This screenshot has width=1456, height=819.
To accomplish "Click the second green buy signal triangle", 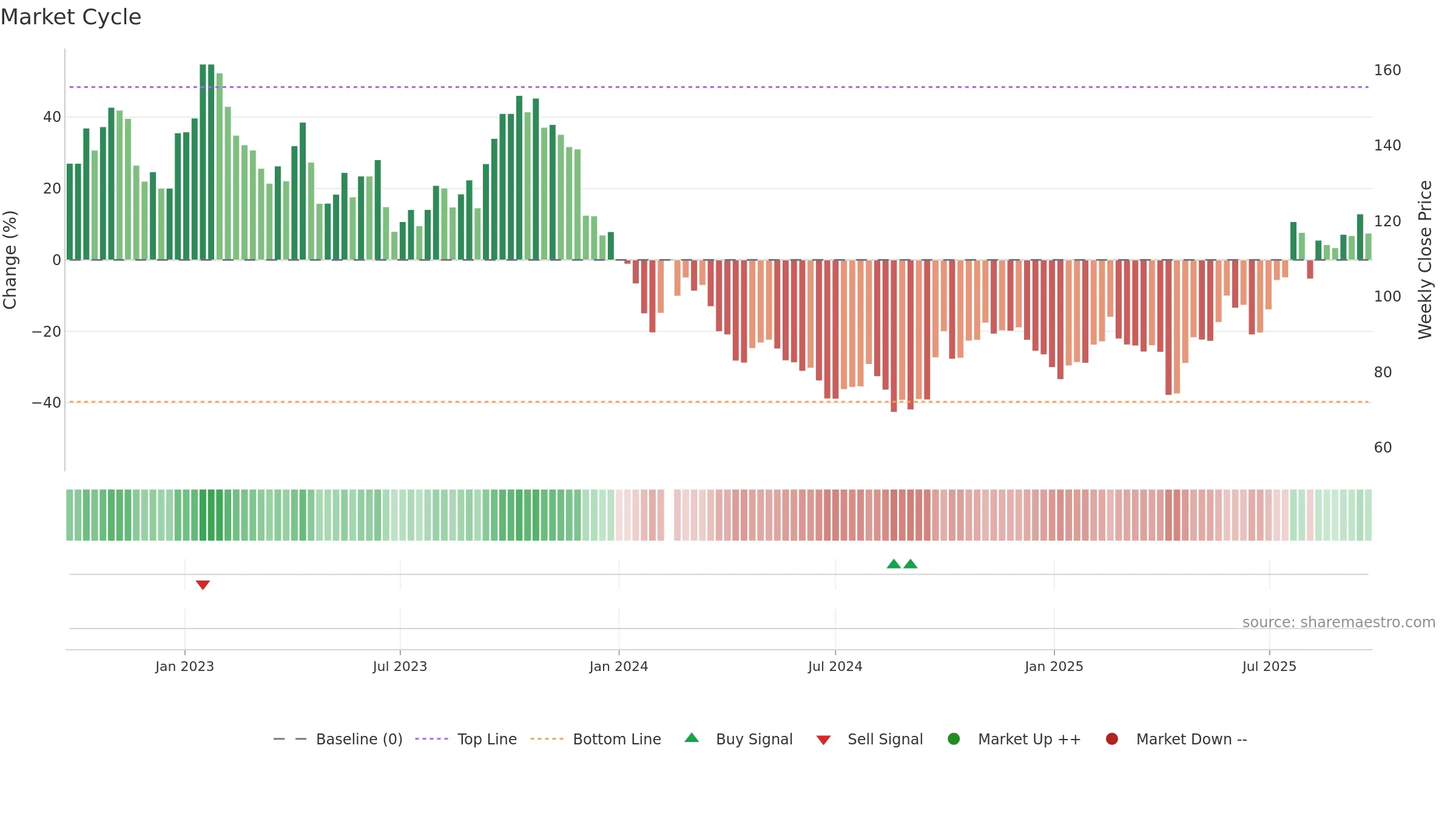I will pos(911,564).
